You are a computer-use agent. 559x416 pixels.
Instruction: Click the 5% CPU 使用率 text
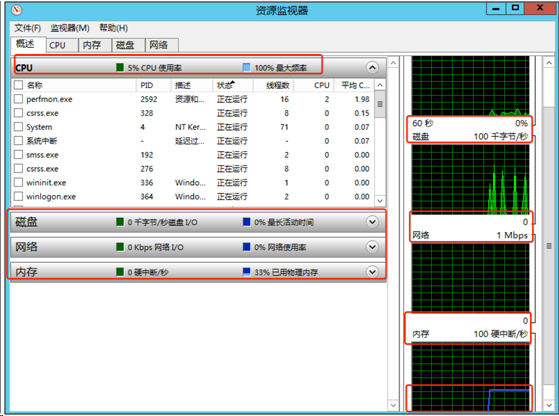(155, 68)
